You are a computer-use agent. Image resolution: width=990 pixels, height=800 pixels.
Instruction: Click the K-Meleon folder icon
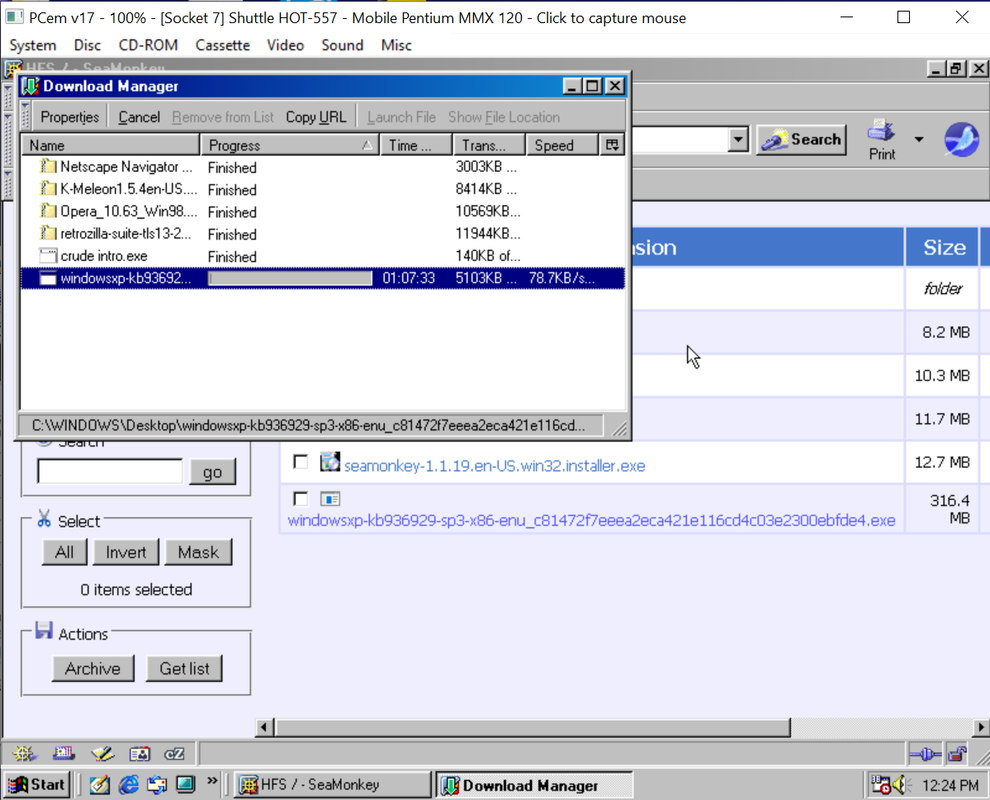(48, 189)
